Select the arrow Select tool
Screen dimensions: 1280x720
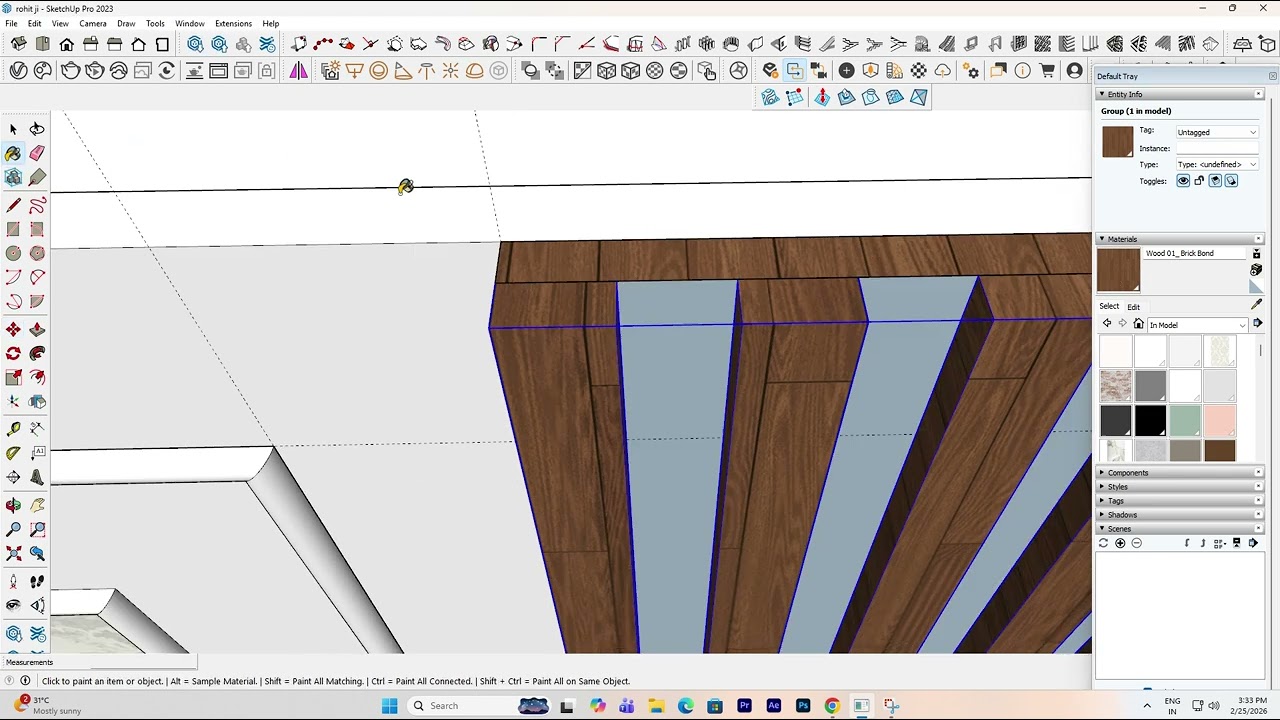pyautogui.click(x=13, y=129)
